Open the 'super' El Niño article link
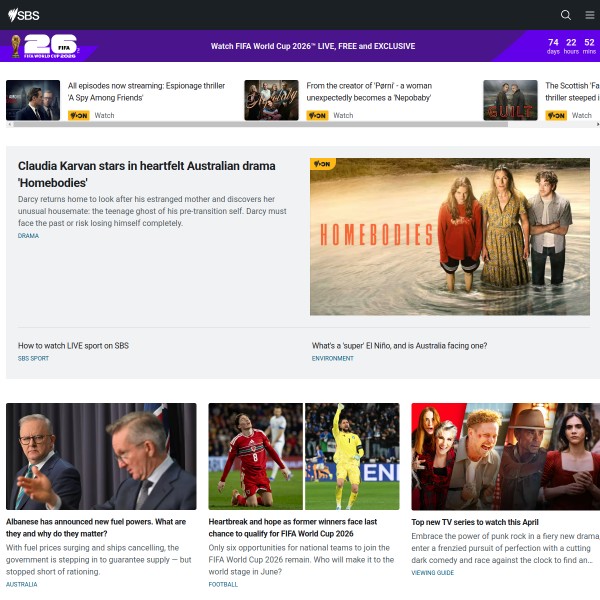This screenshot has height=600, width=600. coord(399,346)
